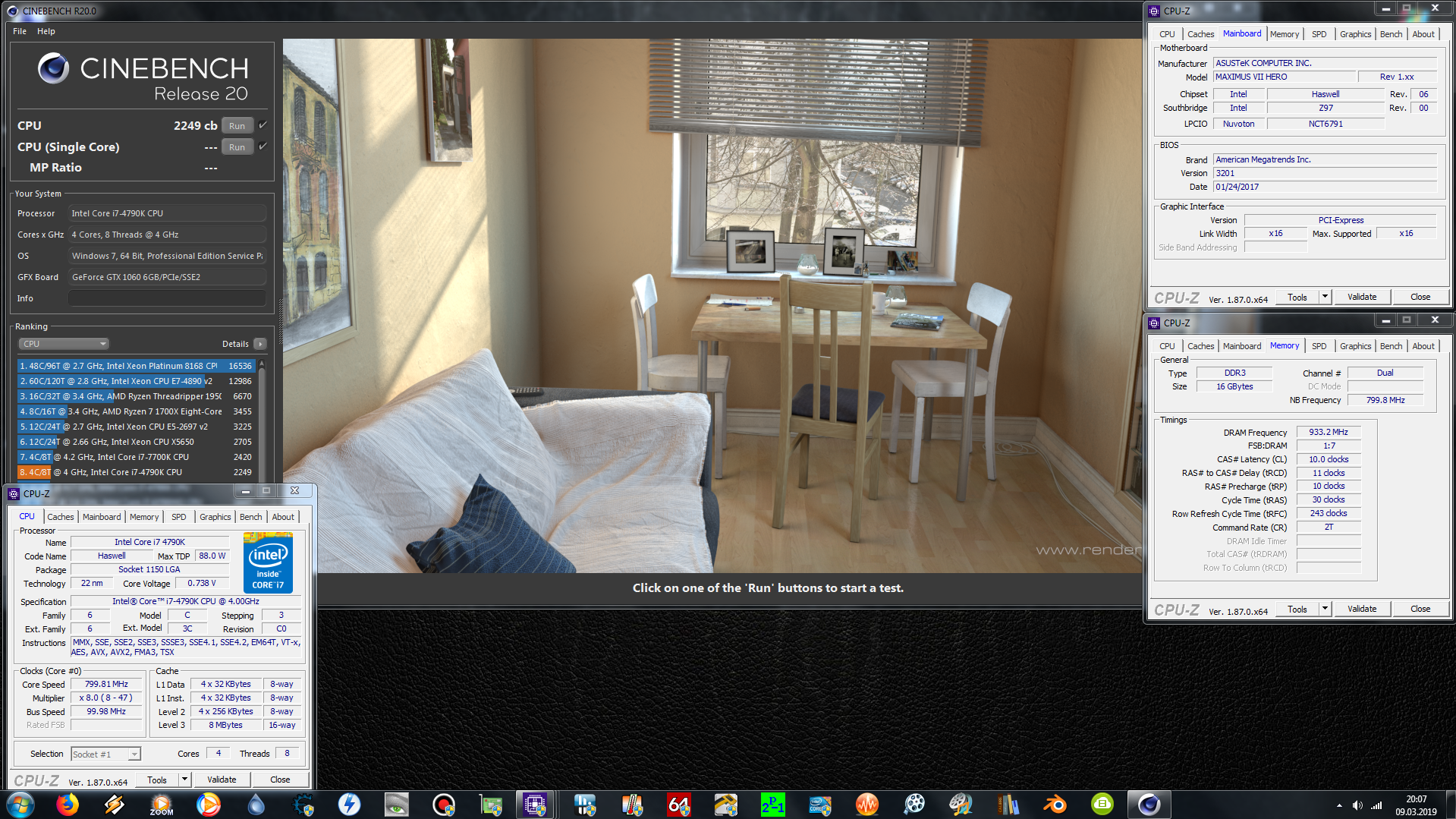
Task: Select ranking row Intel Core i7-4790K 2249
Action: coord(137,472)
